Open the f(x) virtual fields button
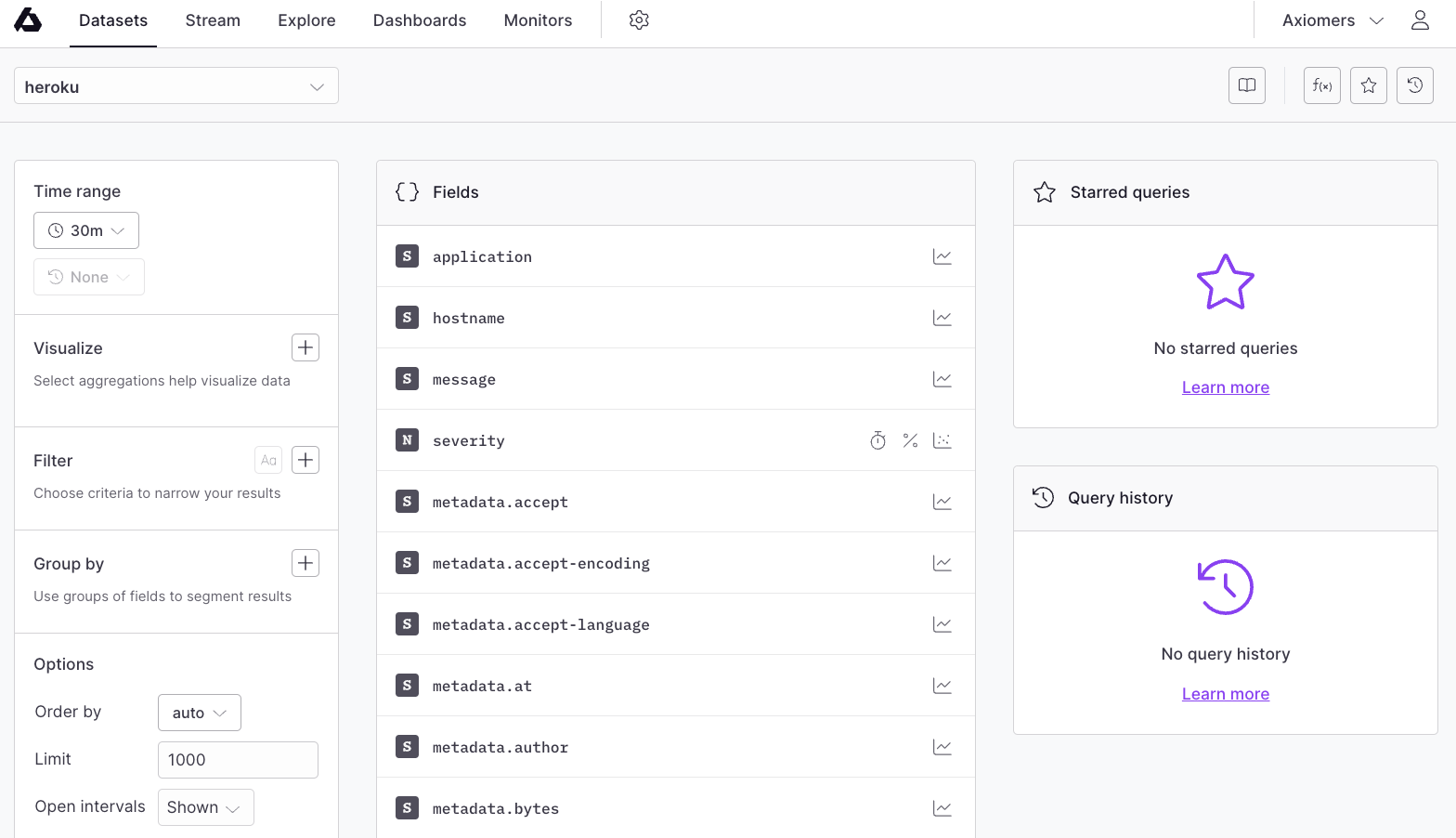The image size is (1456, 838). [1322, 85]
